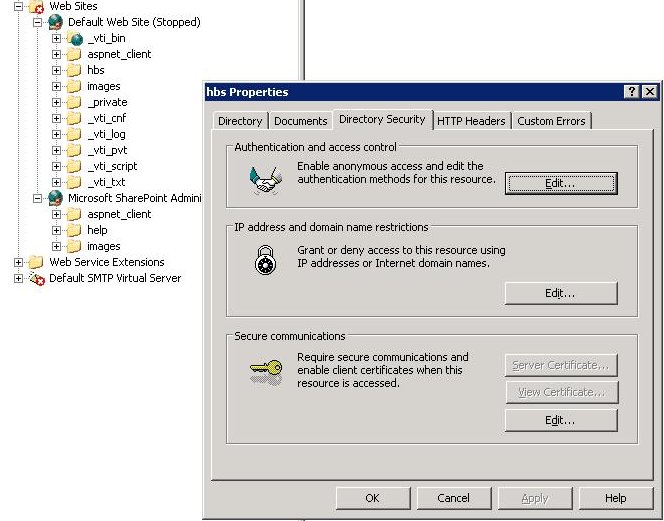This screenshot has height=521, width=664.
Task: Select the images folder under Default Web Site
Action: click(103, 86)
